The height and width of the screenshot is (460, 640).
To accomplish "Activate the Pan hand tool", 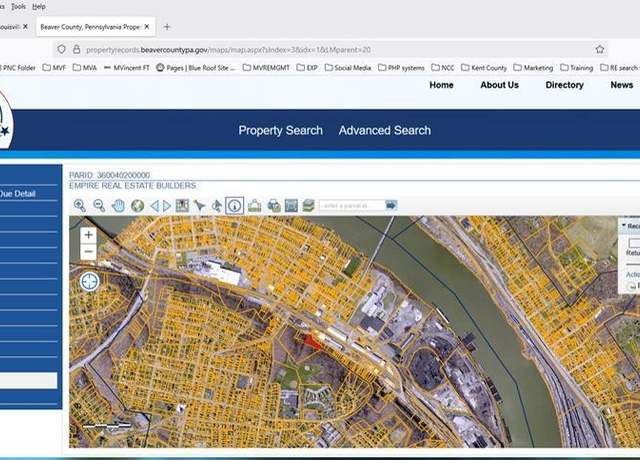I will point(118,206).
